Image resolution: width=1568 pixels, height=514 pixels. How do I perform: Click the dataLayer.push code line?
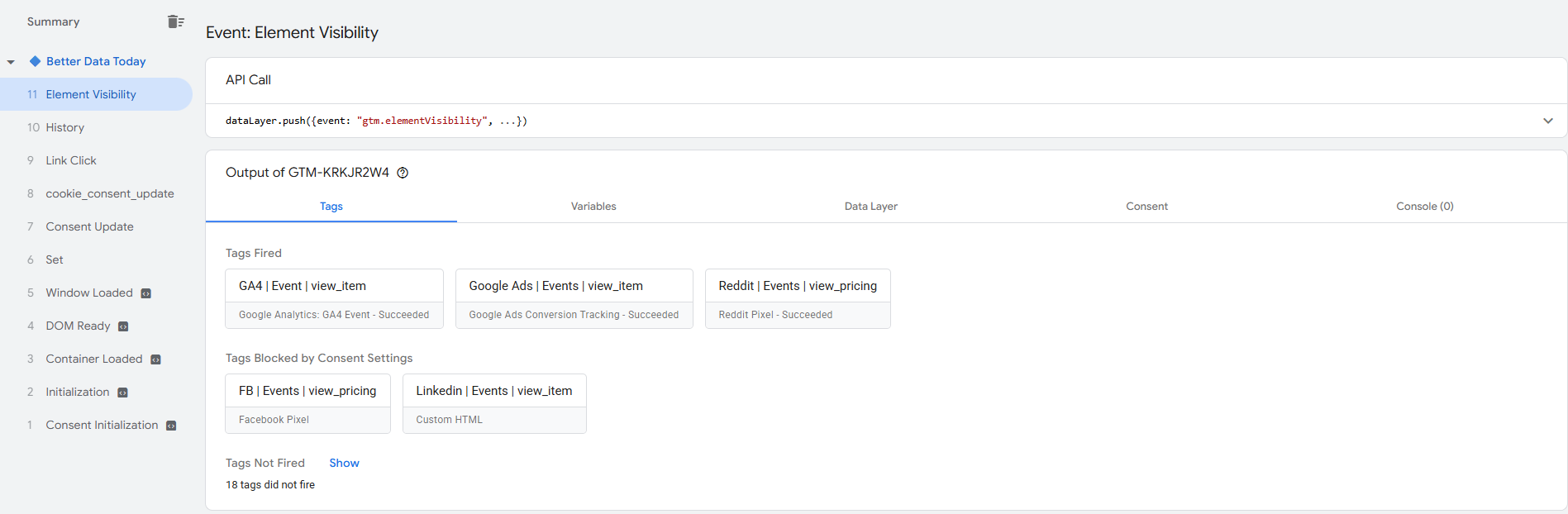pos(376,121)
